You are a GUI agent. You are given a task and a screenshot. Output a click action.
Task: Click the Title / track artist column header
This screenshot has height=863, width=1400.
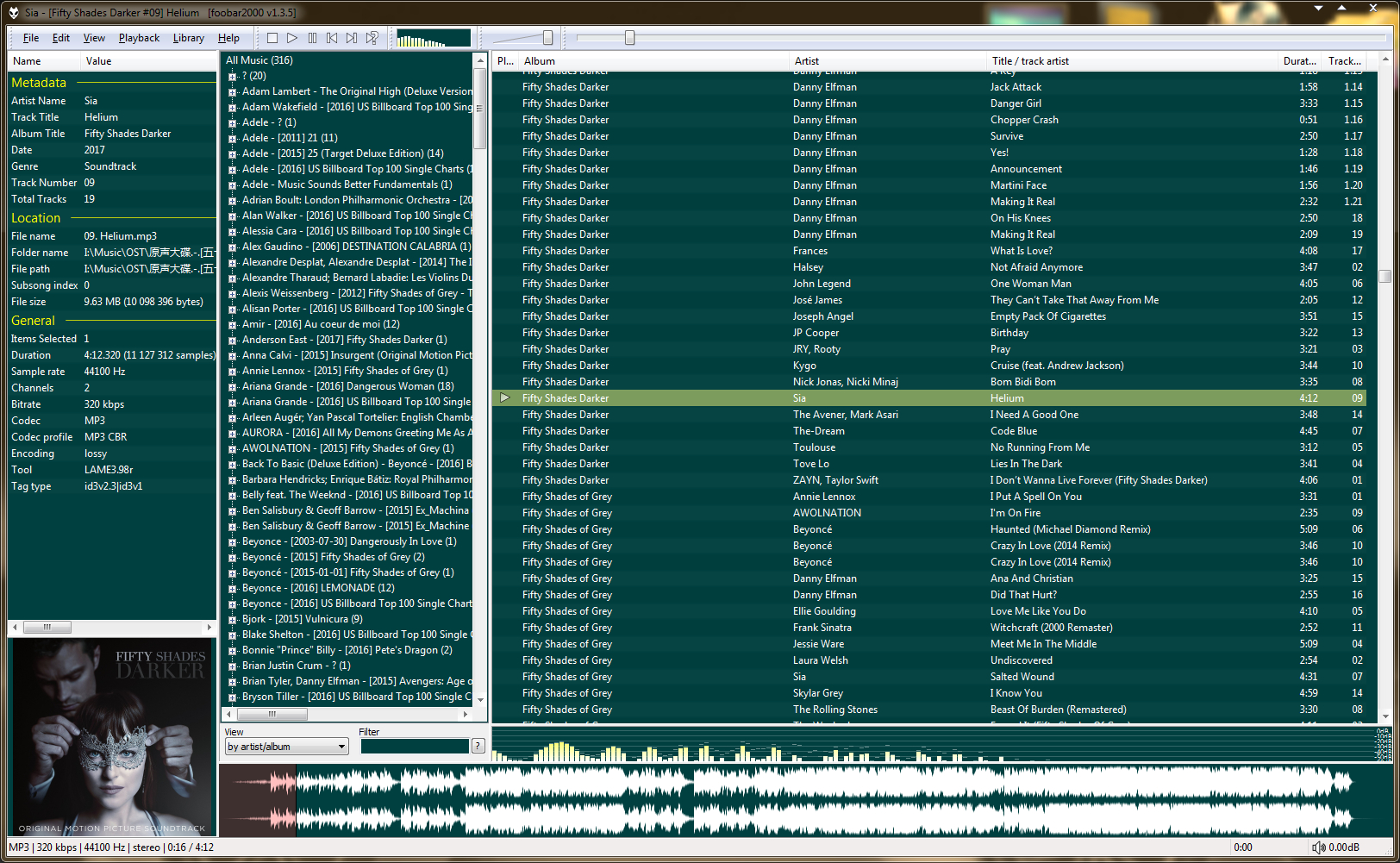click(x=1129, y=61)
